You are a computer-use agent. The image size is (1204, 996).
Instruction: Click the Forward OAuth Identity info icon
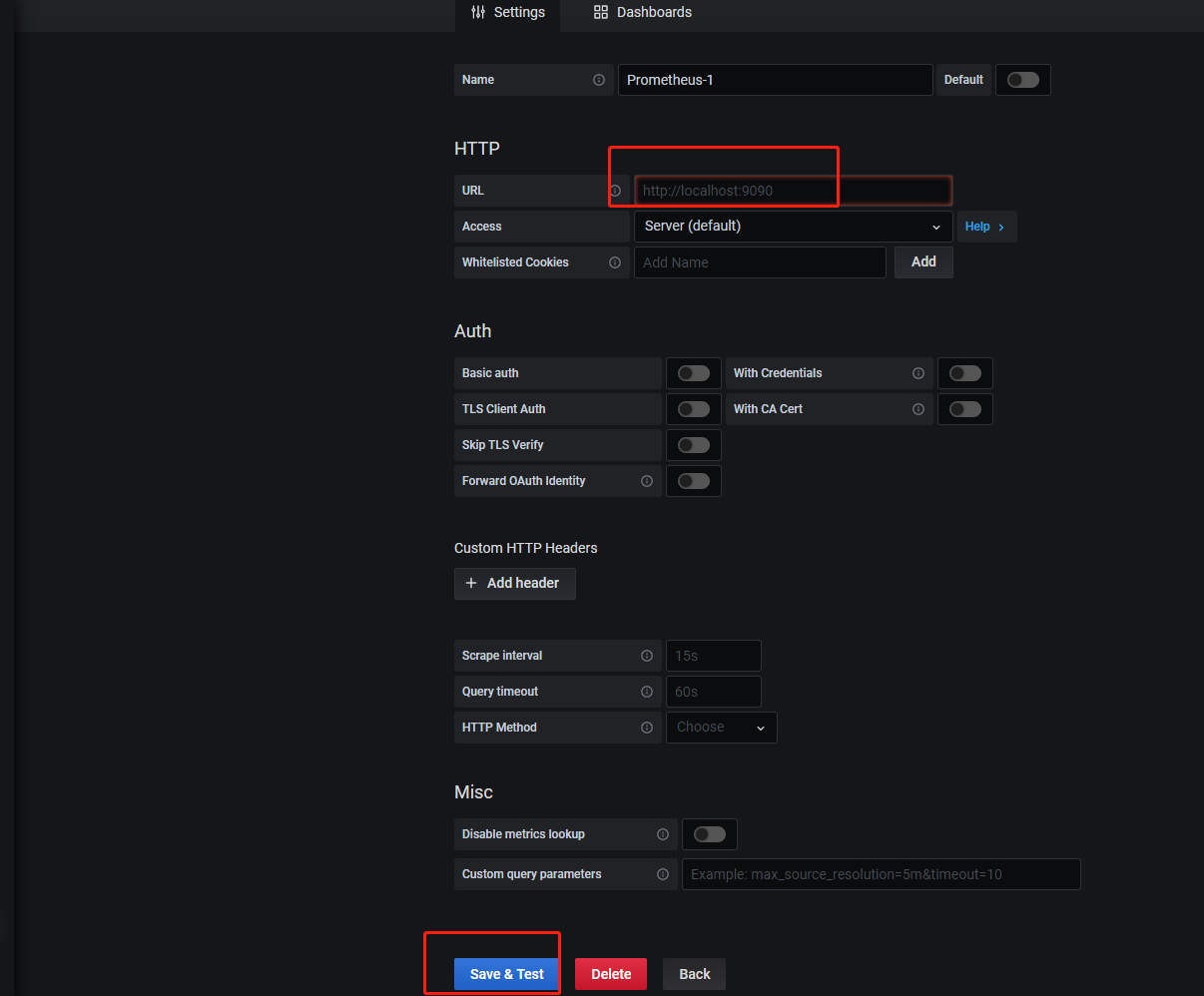(x=647, y=481)
